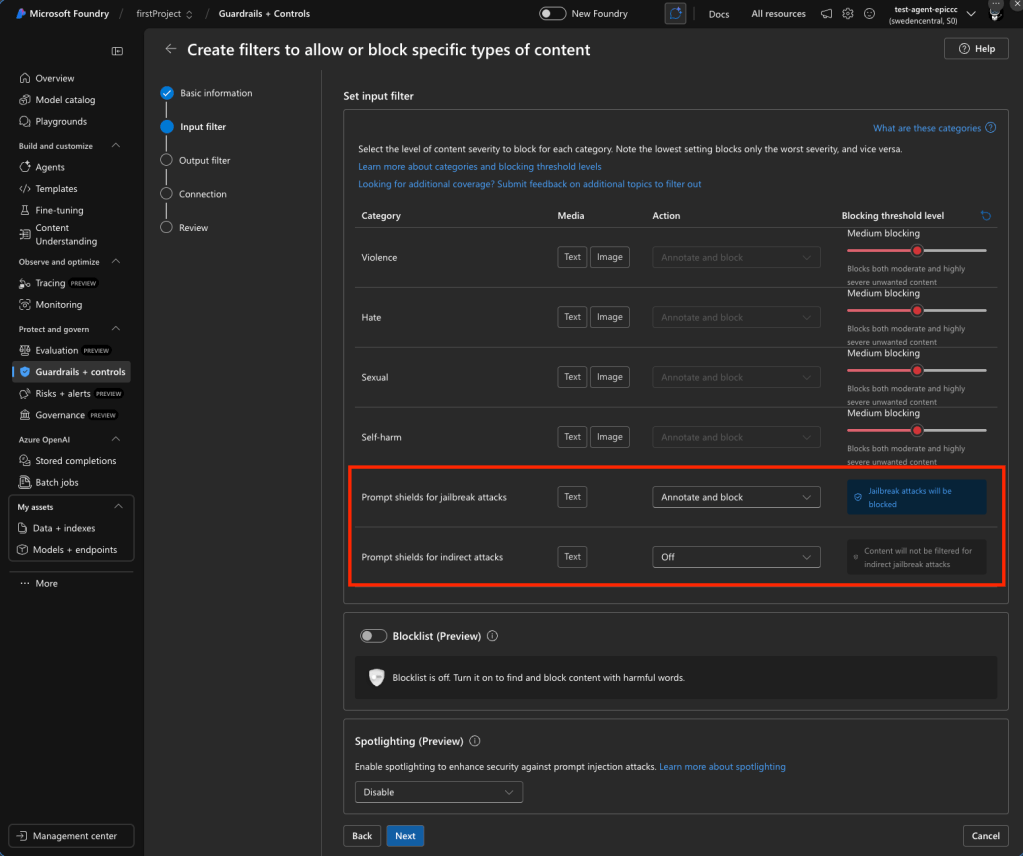Click the Next button
The height and width of the screenshot is (856, 1023).
[x=405, y=836]
